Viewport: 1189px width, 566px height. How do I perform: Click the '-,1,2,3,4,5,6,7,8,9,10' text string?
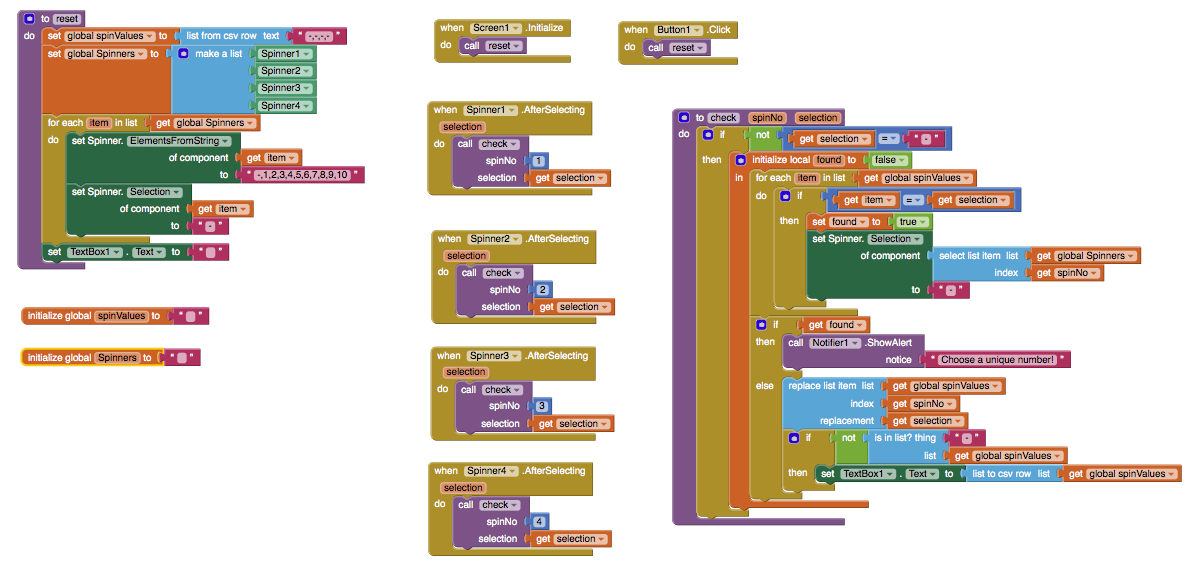pyautogui.click(x=302, y=175)
